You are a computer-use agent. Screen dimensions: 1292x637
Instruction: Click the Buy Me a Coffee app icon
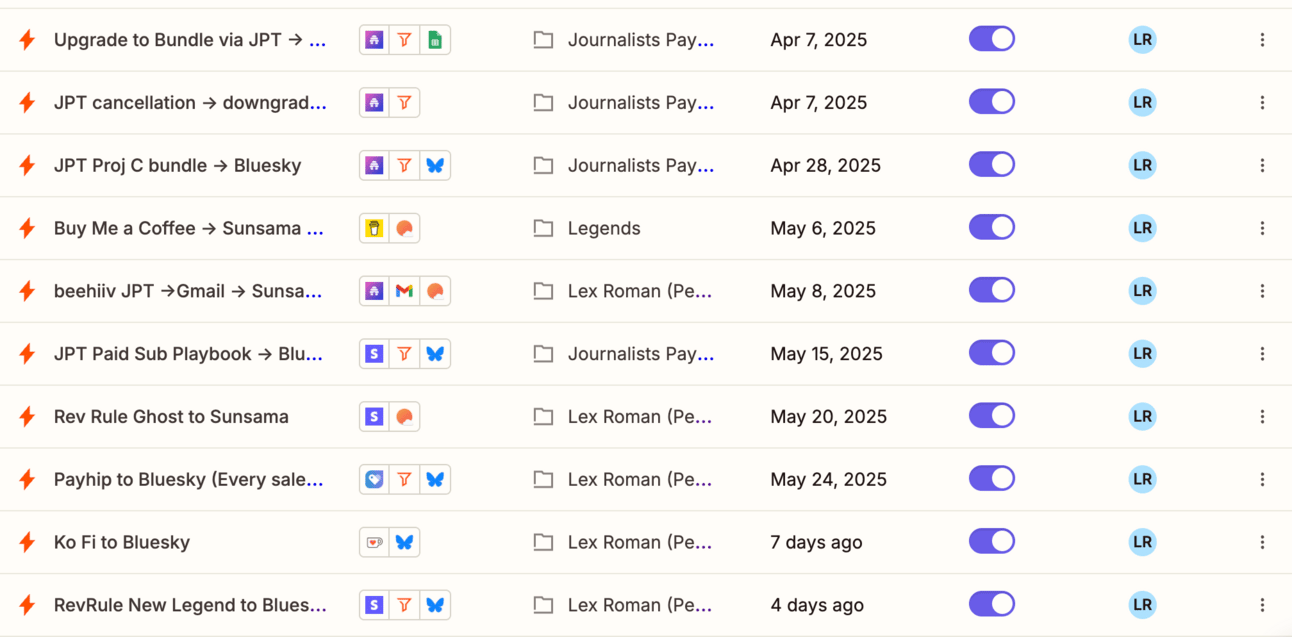374,229
